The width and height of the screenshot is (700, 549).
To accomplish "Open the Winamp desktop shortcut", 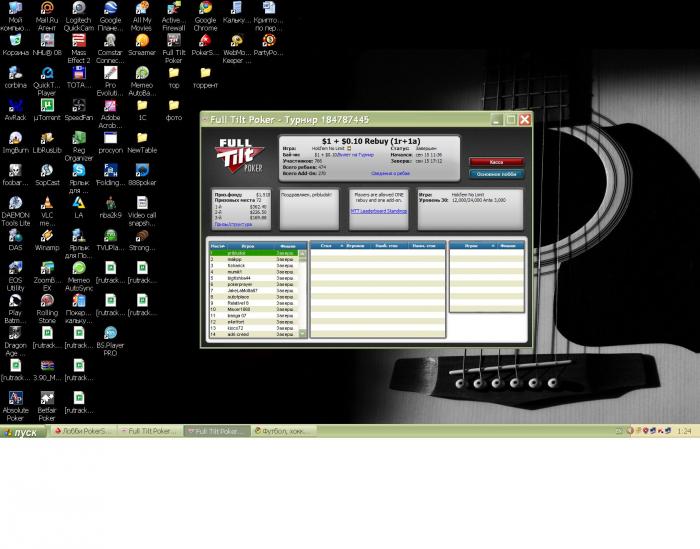I will 47,240.
